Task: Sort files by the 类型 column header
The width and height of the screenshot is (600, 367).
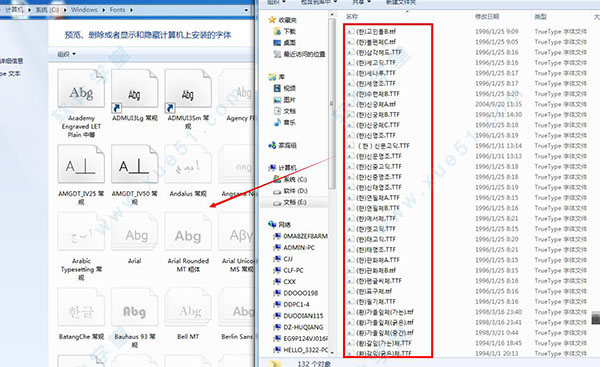Action: pos(540,16)
